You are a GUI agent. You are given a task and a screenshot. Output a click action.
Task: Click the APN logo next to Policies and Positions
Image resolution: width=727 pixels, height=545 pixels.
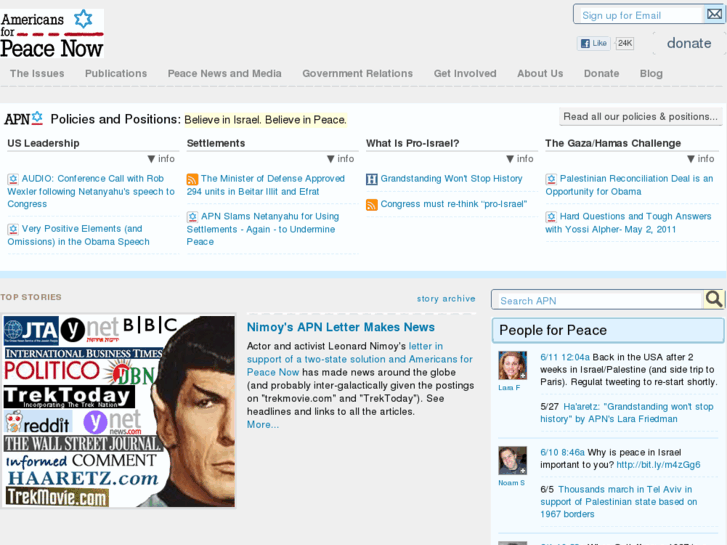pyautogui.click(x=24, y=119)
